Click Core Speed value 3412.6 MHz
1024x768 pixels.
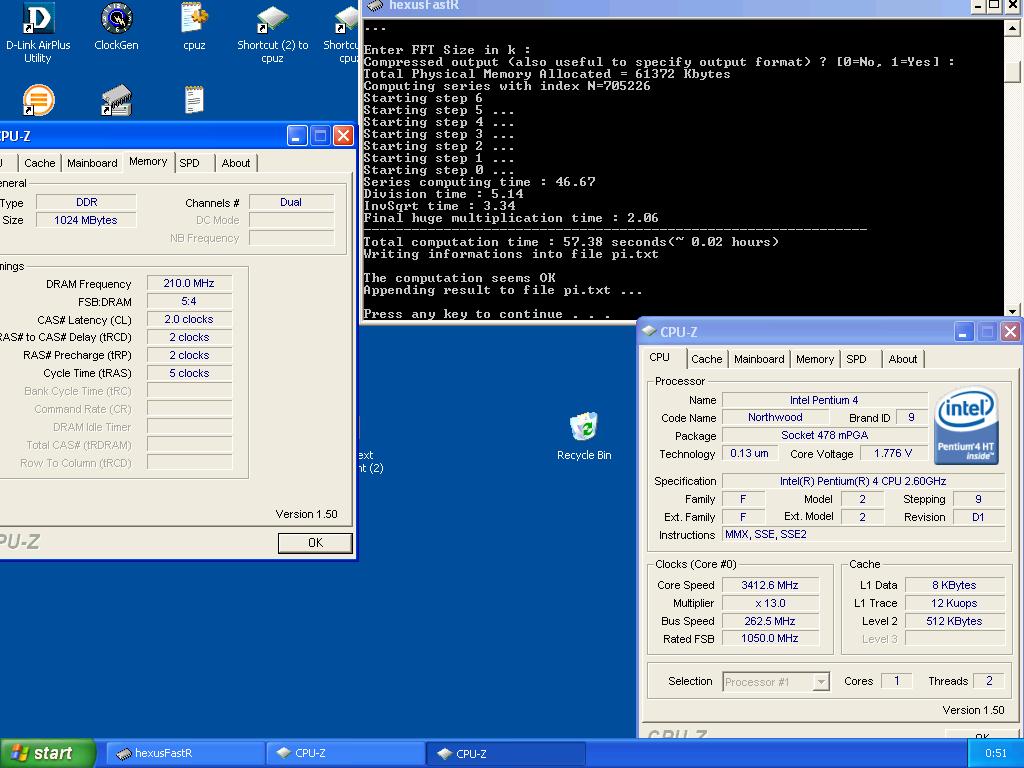pyautogui.click(x=770, y=585)
